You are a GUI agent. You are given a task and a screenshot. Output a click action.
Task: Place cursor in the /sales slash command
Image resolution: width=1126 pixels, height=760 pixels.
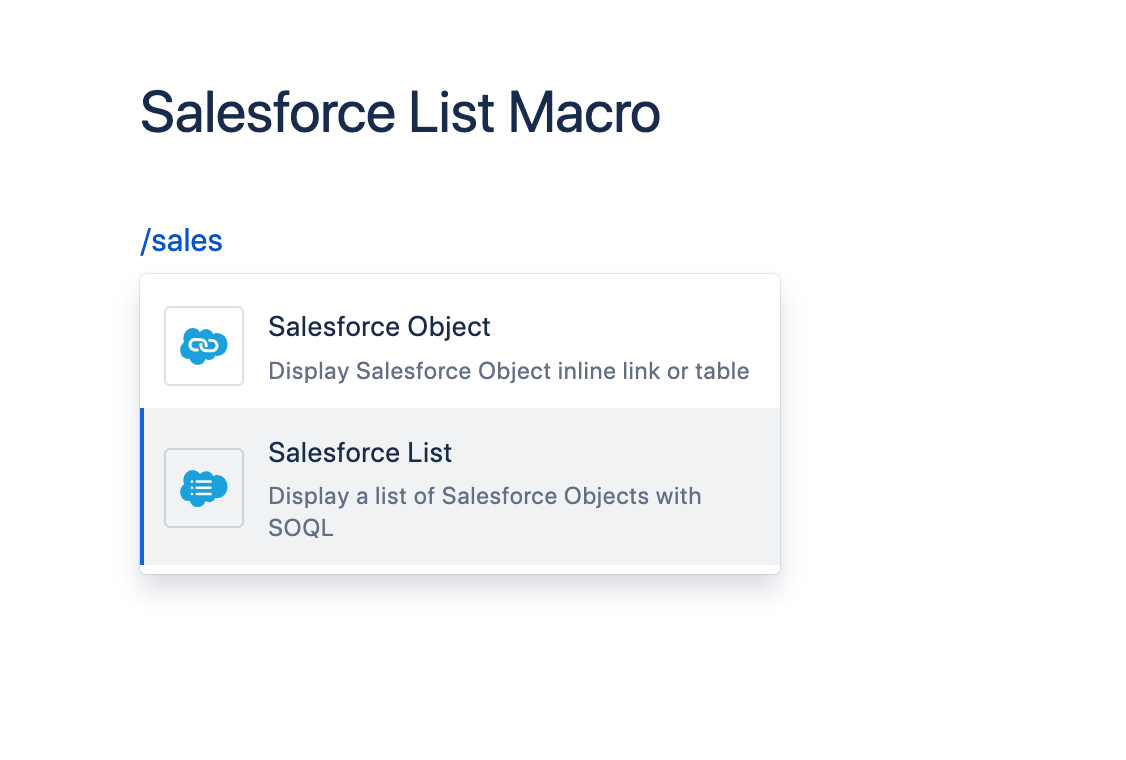182,241
